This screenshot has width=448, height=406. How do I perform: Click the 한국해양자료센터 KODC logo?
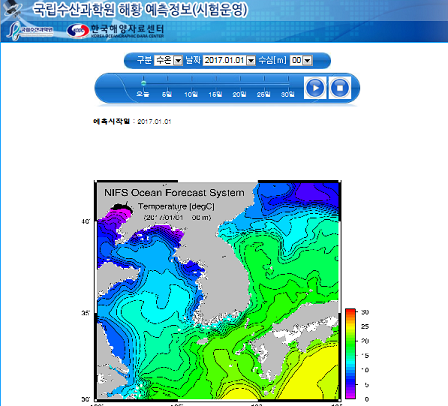(x=115, y=31)
